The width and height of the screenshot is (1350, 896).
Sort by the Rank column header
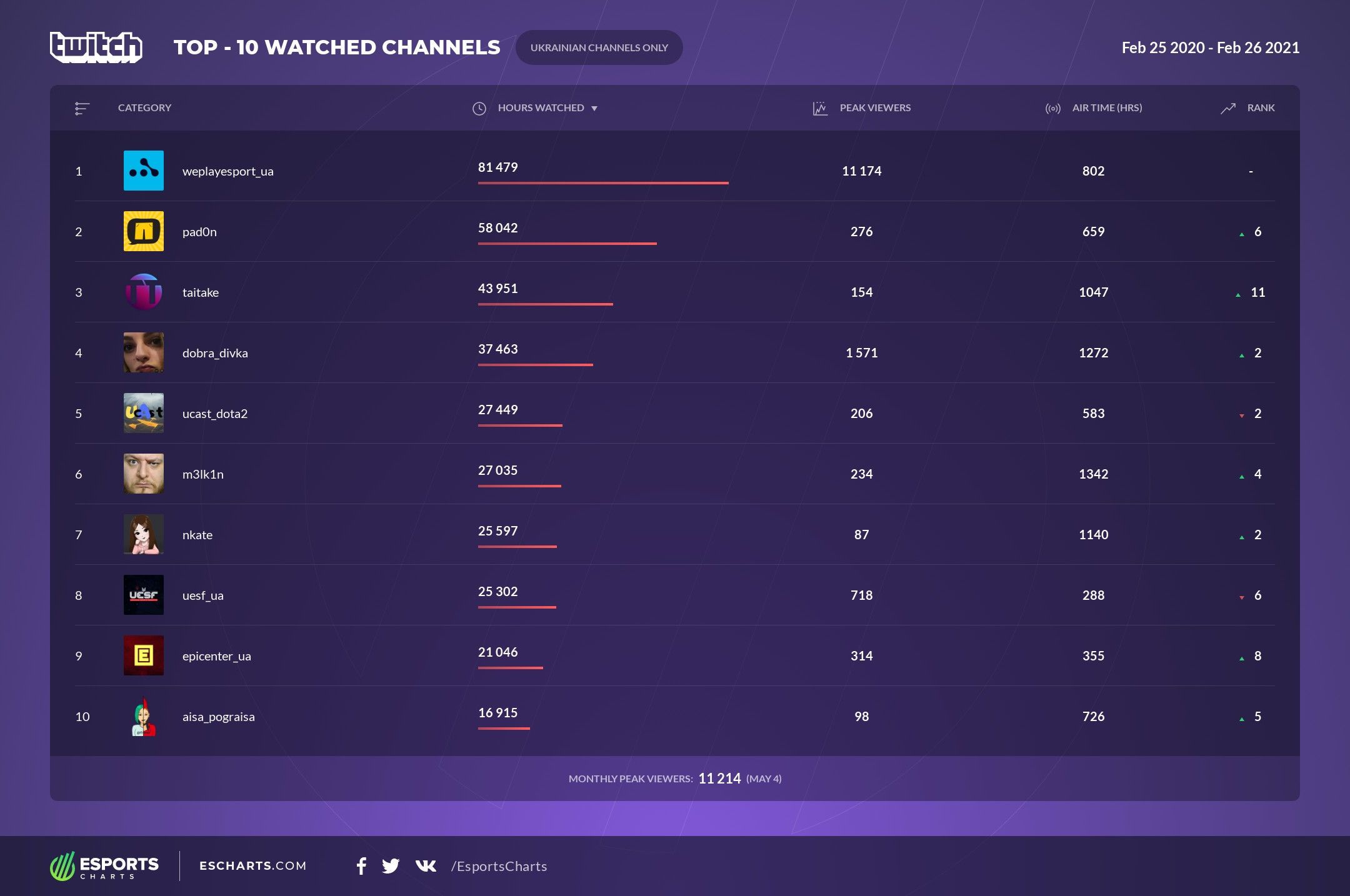click(x=1261, y=108)
